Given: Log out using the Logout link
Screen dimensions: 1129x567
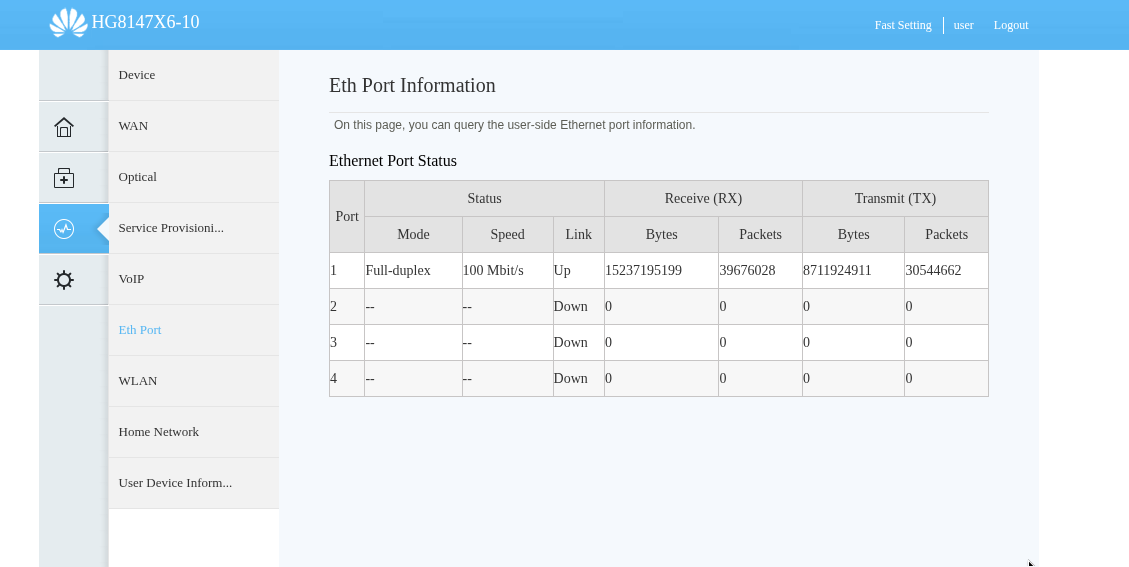Looking at the screenshot, I should (1011, 25).
